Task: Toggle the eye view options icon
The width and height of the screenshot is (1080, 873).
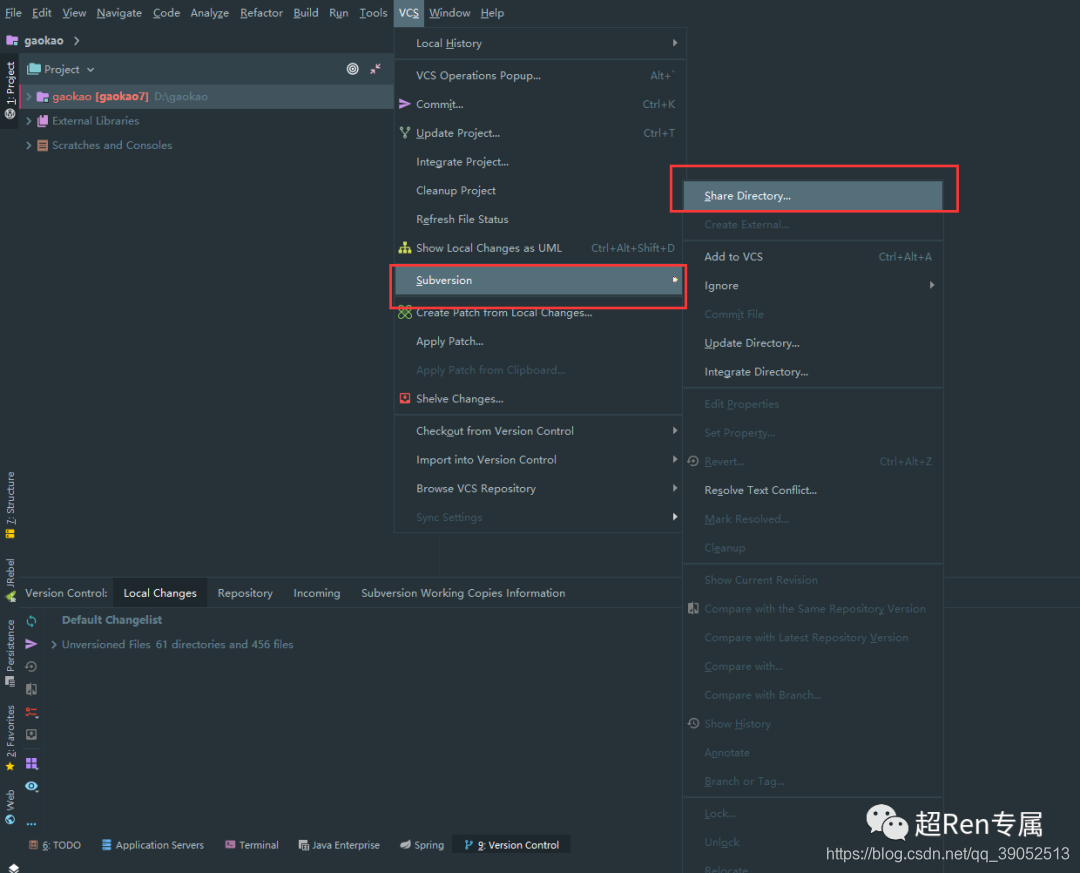Action: 32,786
